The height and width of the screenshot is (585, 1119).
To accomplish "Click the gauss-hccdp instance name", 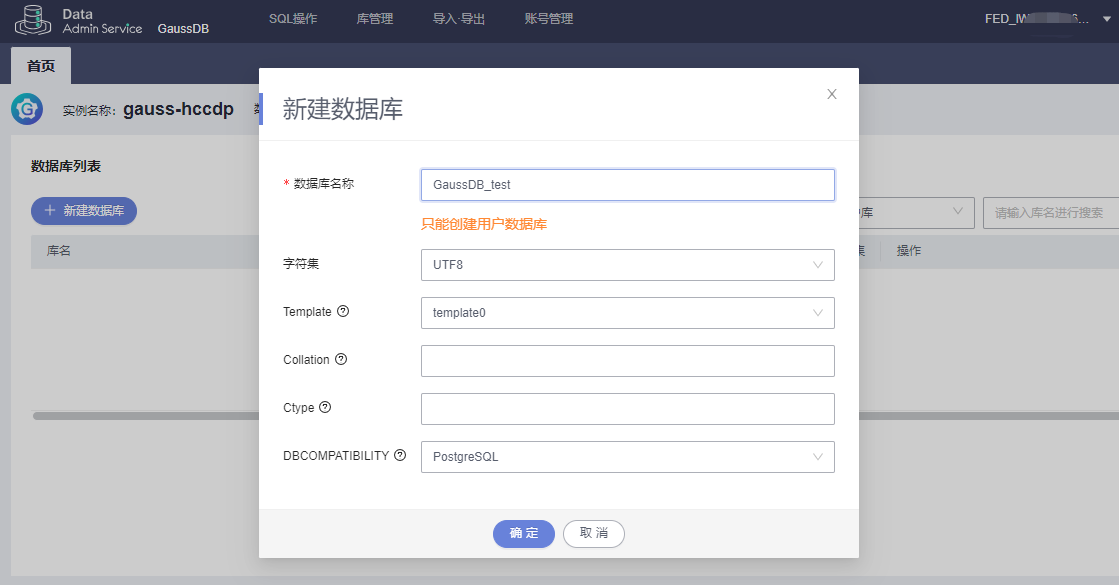I will click(178, 109).
